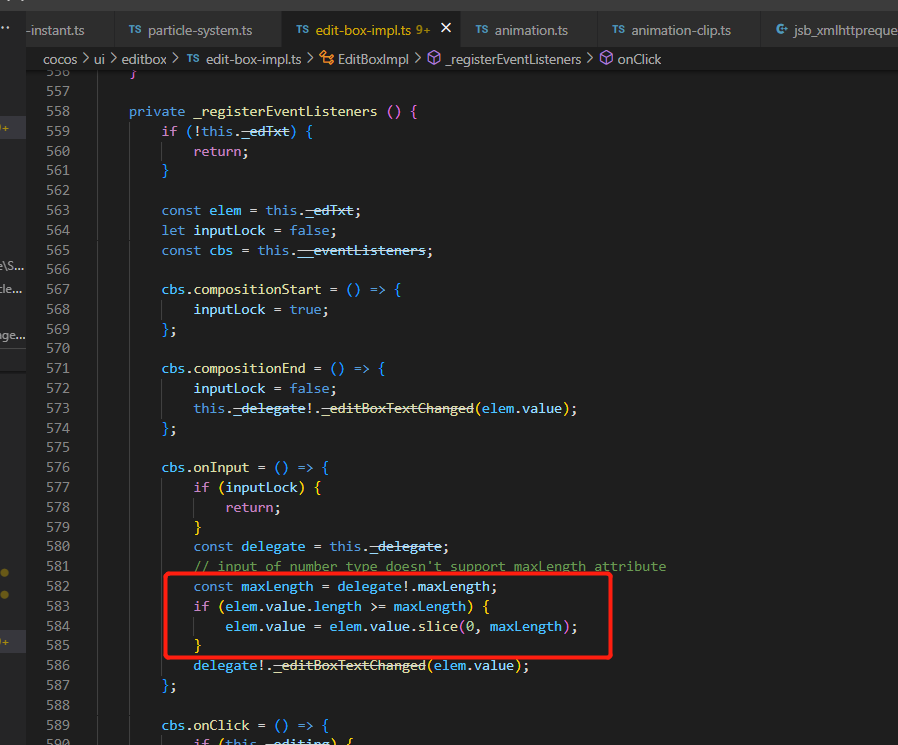Screen dimensions: 898x745
Task: Switch to the particle-system.ts tab
Action: (x=198, y=30)
